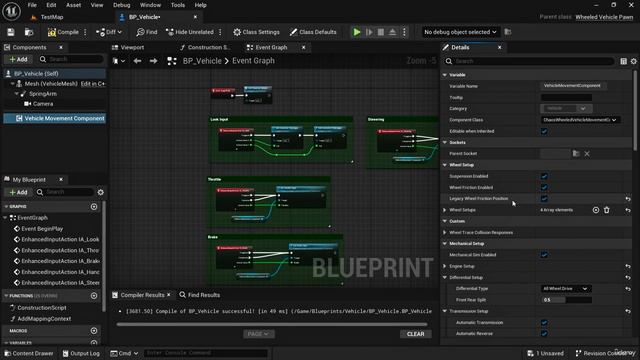The width and height of the screenshot is (640, 360).
Task: Focus the Components search field
Action: (71, 59)
